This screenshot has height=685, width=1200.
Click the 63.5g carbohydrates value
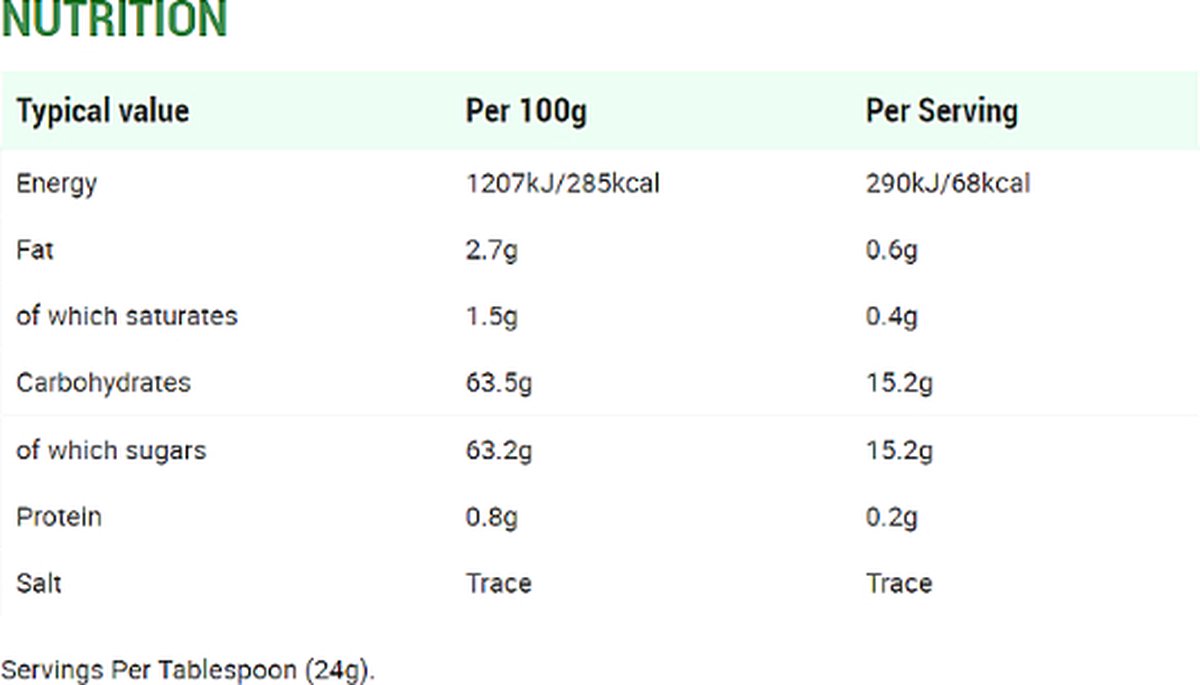499,382
